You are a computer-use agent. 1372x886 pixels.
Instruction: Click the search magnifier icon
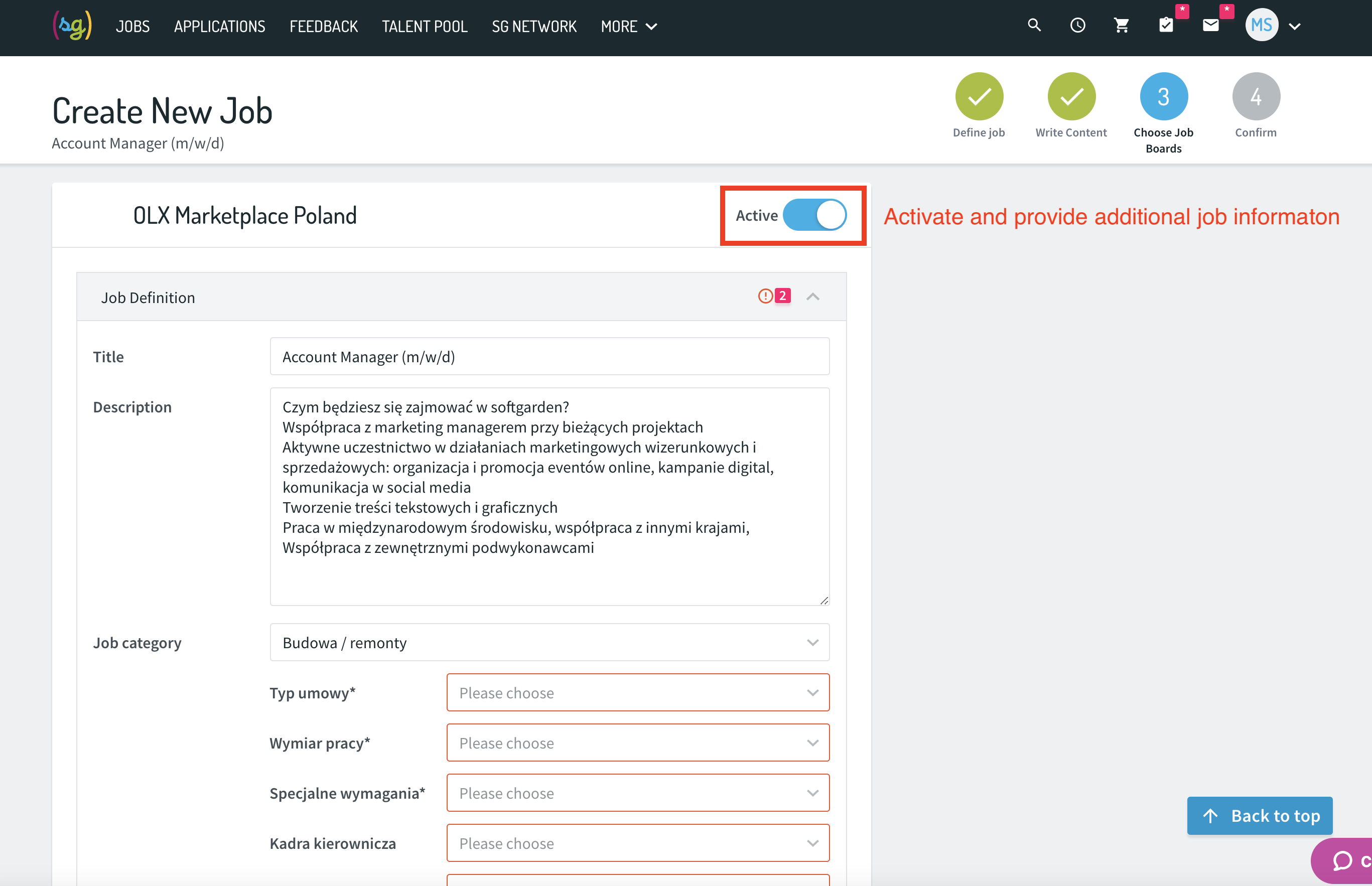[1034, 25]
